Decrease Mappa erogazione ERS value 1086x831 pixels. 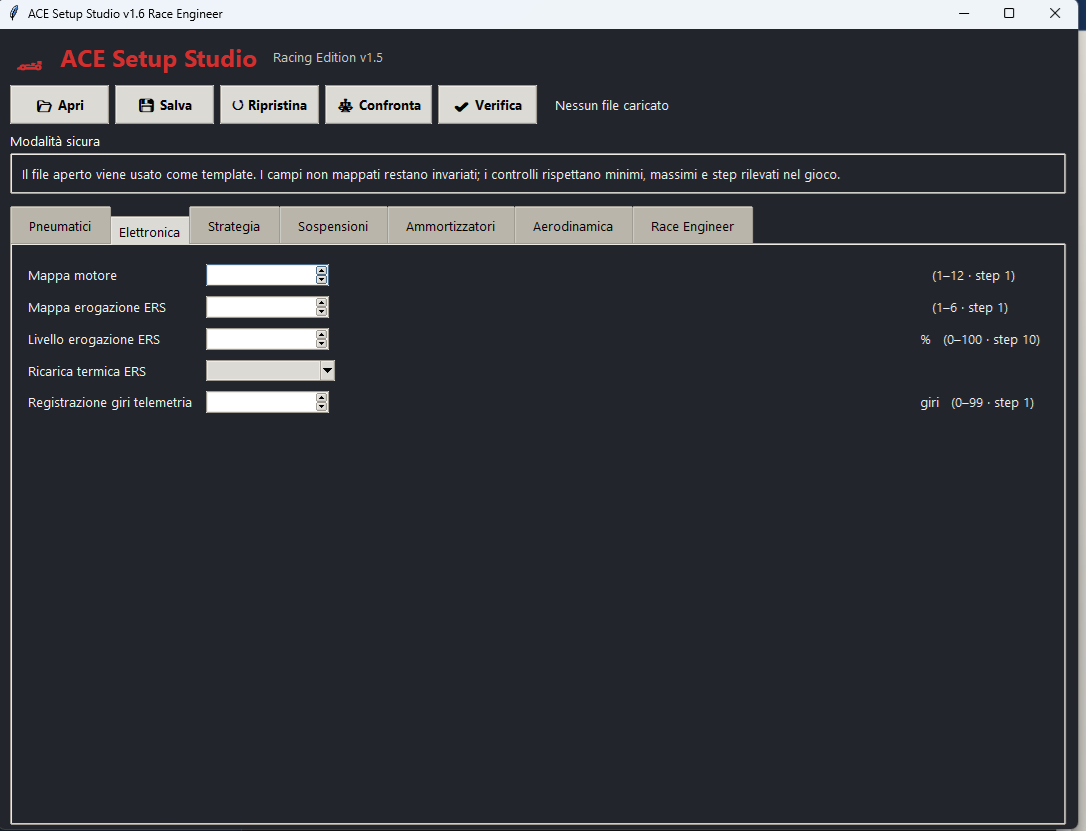[x=321, y=312]
